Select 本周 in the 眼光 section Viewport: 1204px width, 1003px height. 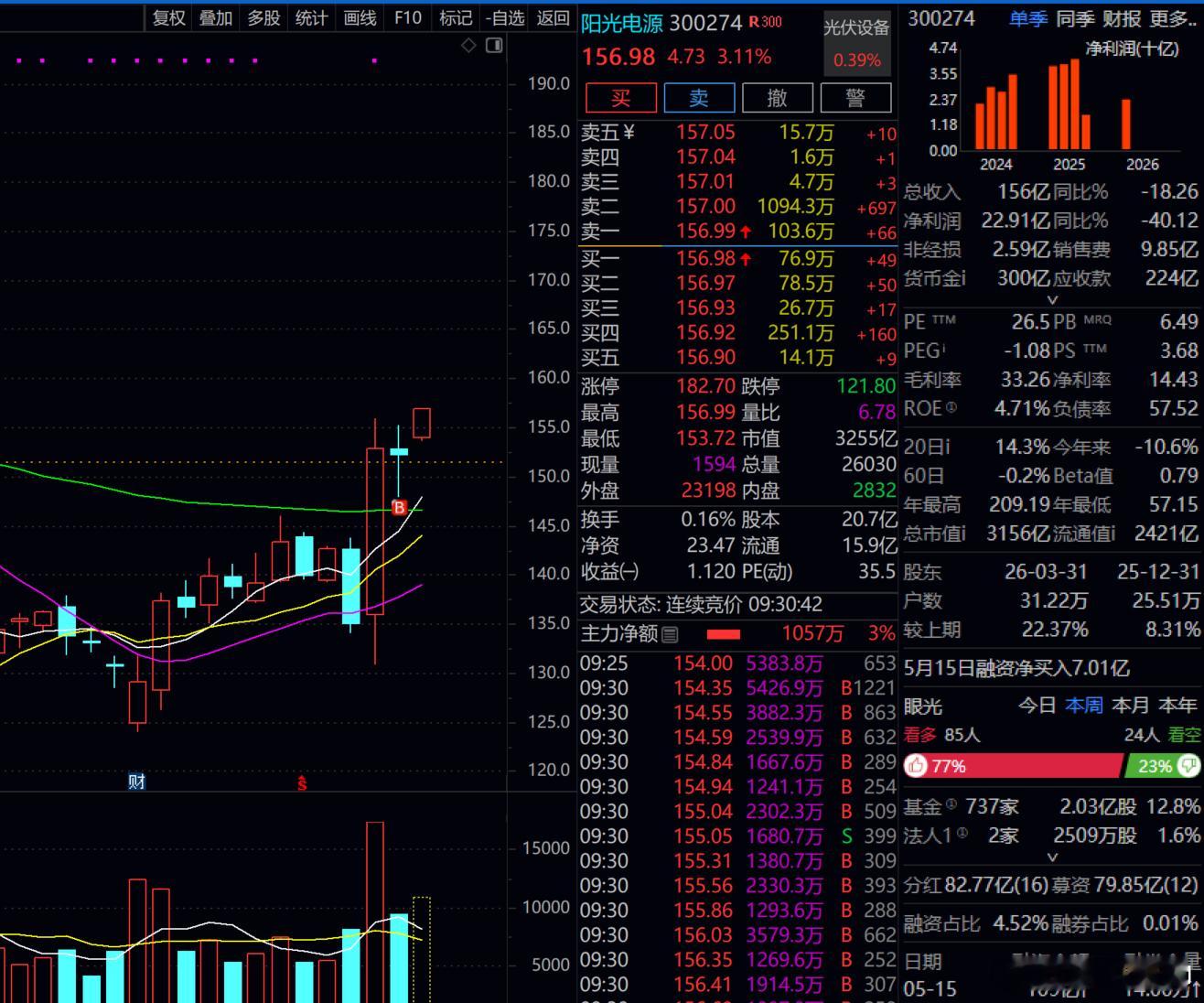point(1084,706)
